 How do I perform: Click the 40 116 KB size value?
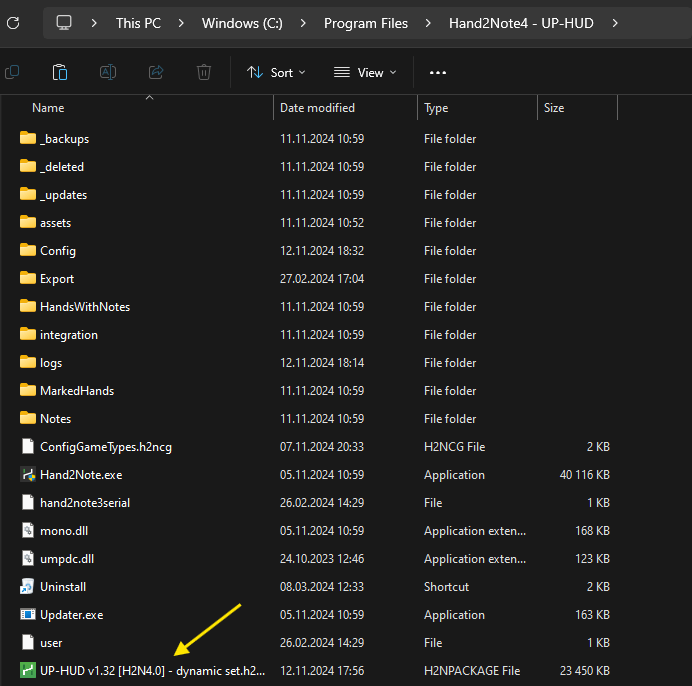tap(585, 475)
